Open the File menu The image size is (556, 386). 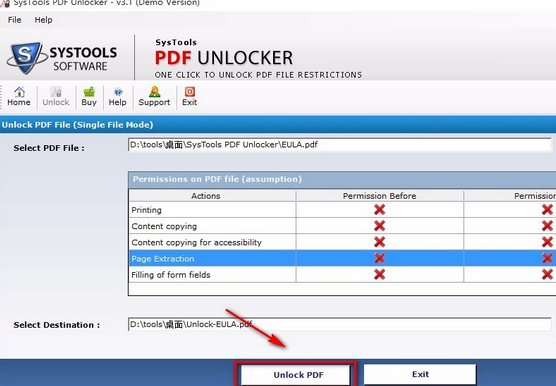15,20
